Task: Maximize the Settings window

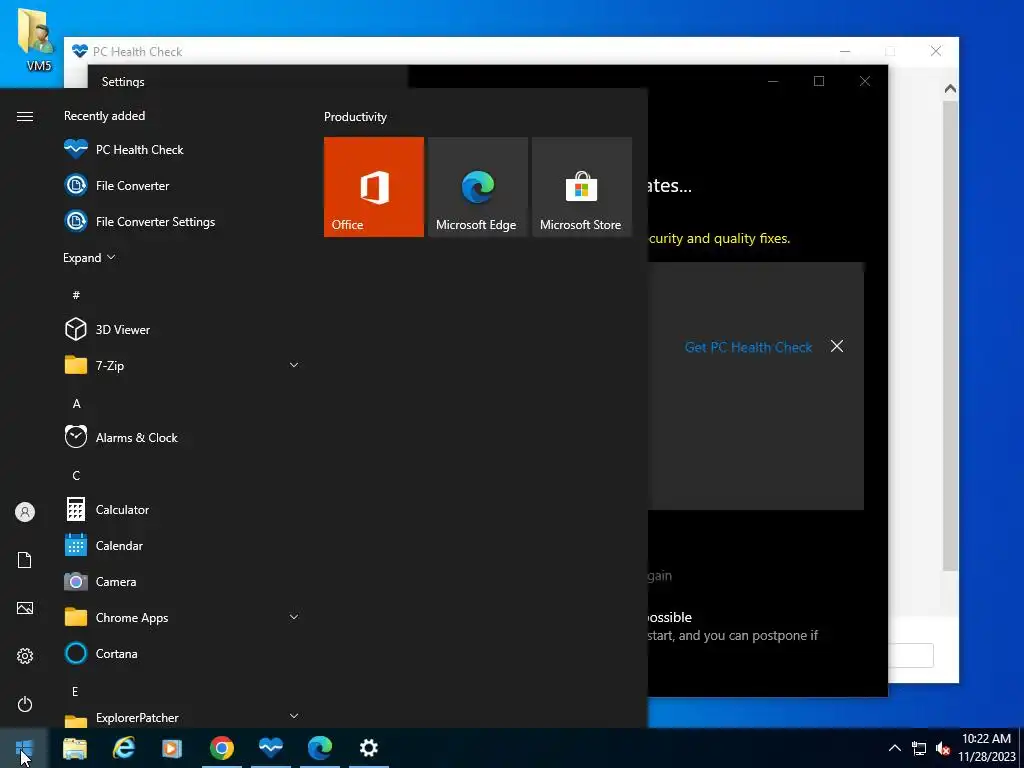Action: pos(819,81)
